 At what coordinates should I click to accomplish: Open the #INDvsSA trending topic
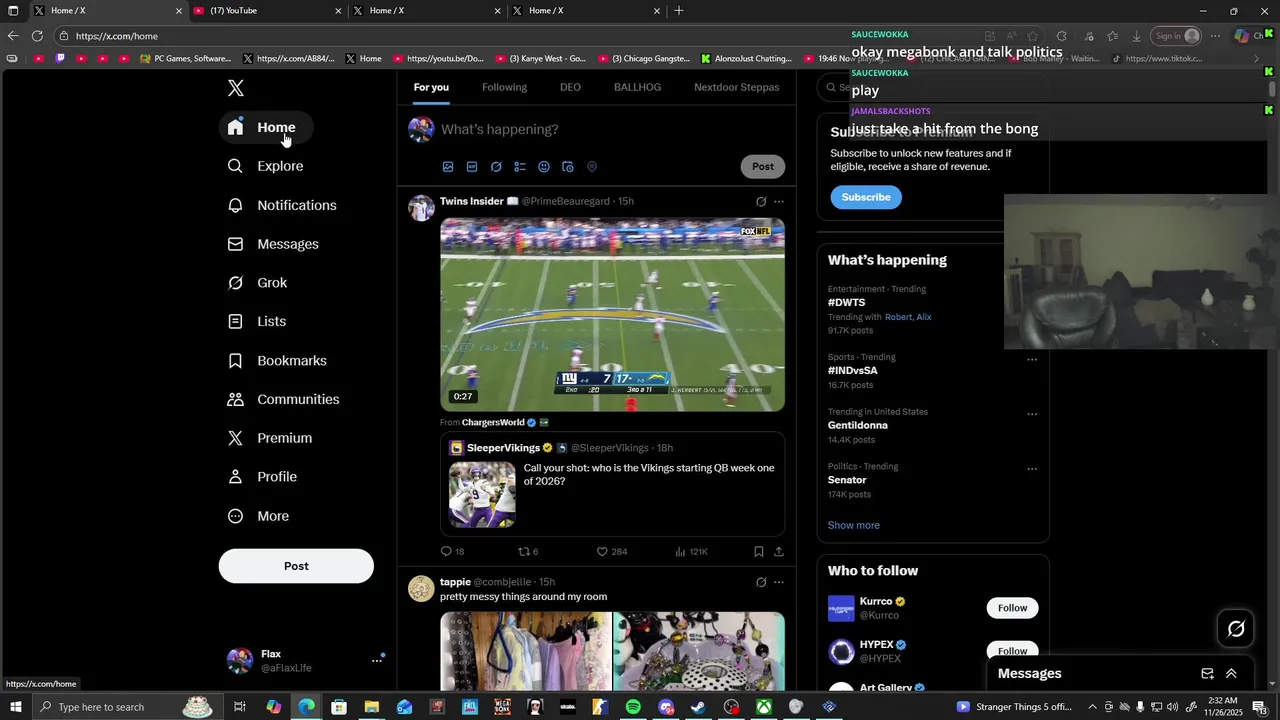(853, 370)
